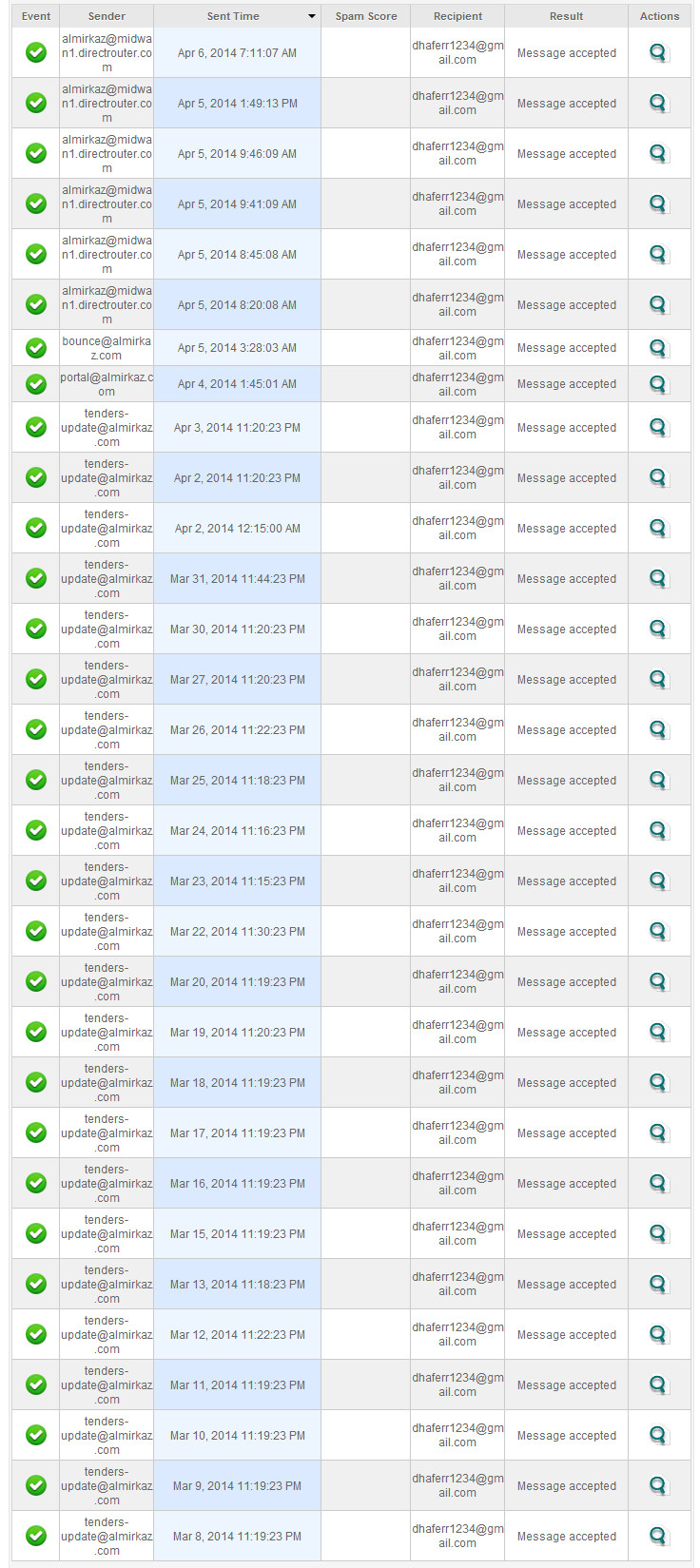This screenshot has width=700, height=1568.
Task: Click the green check icon for Mar 9, 2014 11:19:23 PM
Action: 36,1486
